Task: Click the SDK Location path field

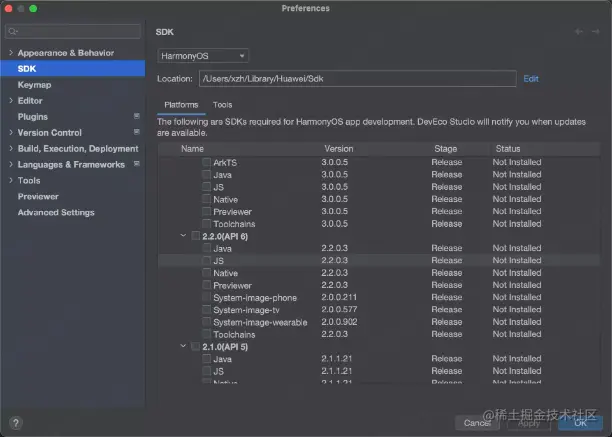Action: (358, 78)
